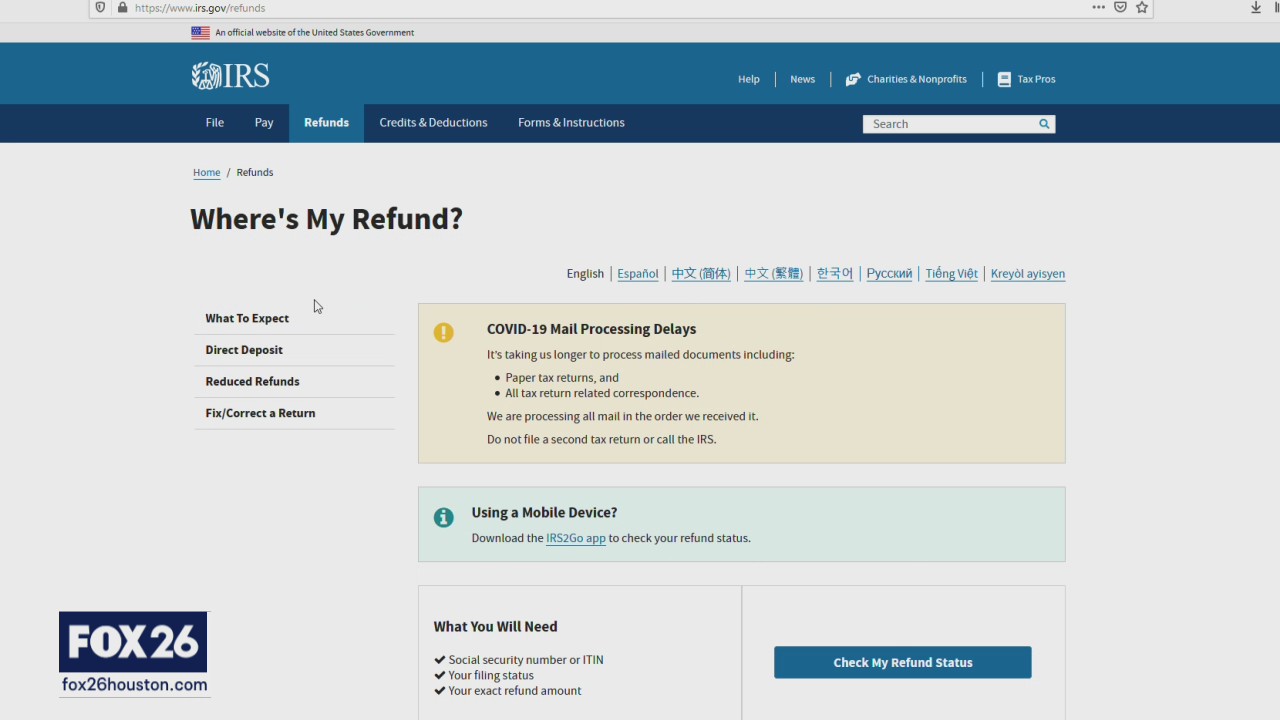Click the COVID-19 alert exclamation icon
Viewport: 1280px width, 720px height.
[443, 332]
